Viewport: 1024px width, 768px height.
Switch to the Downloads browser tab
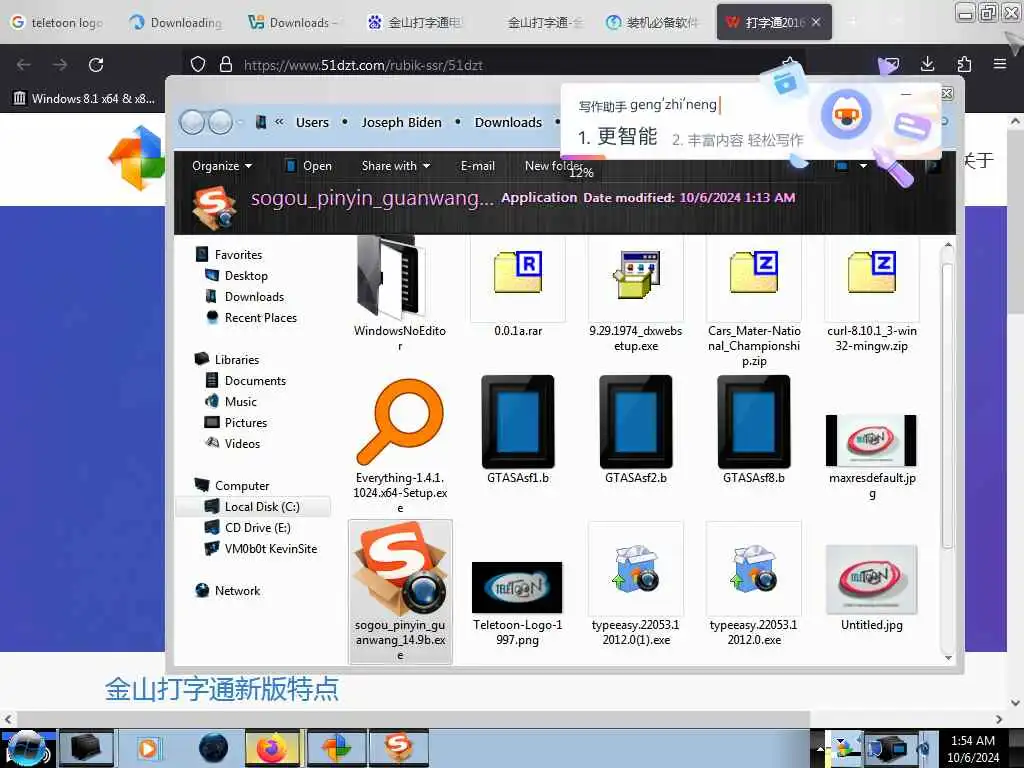coord(294,22)
